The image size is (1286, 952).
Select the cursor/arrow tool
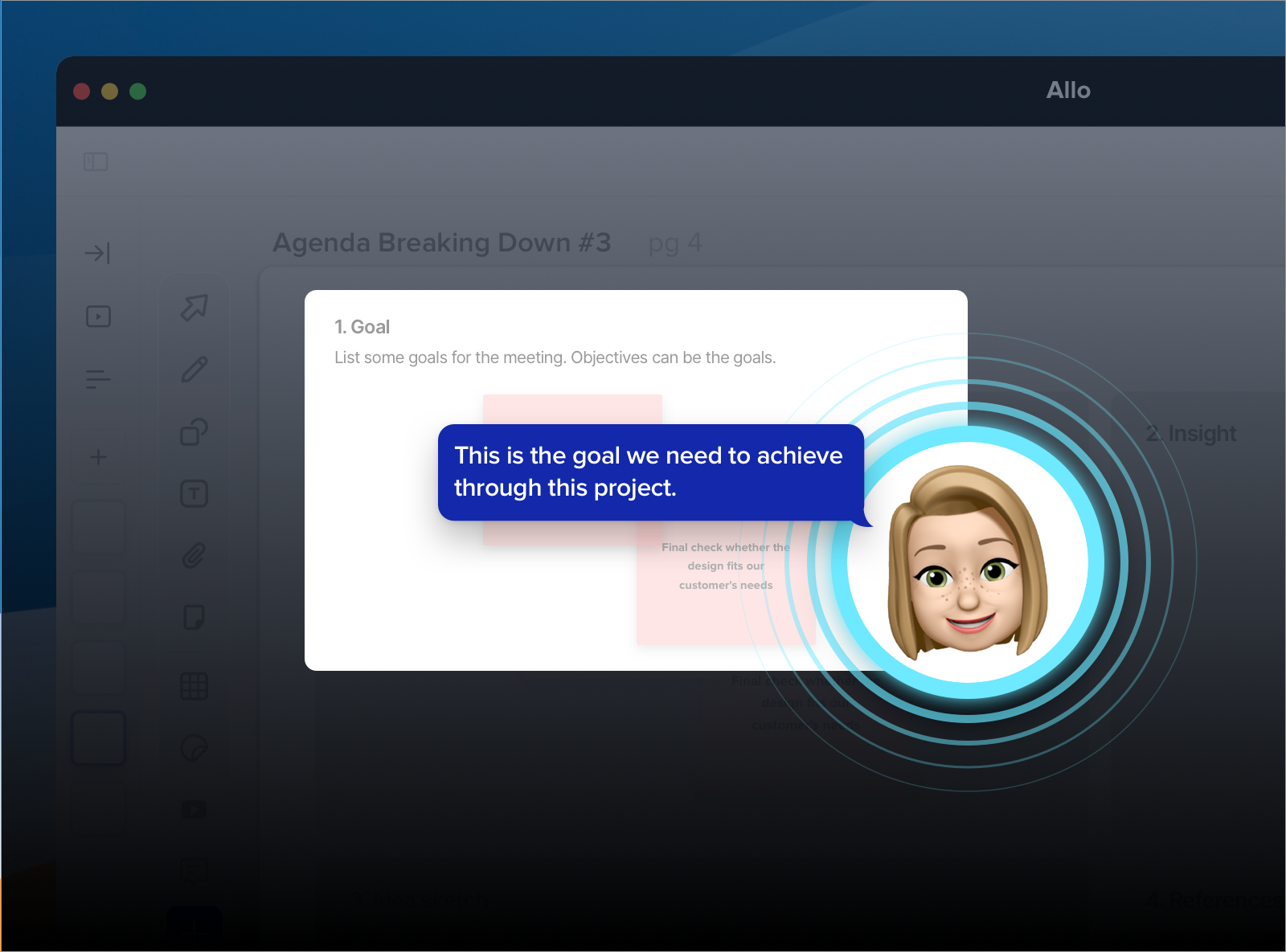[194, 308]
